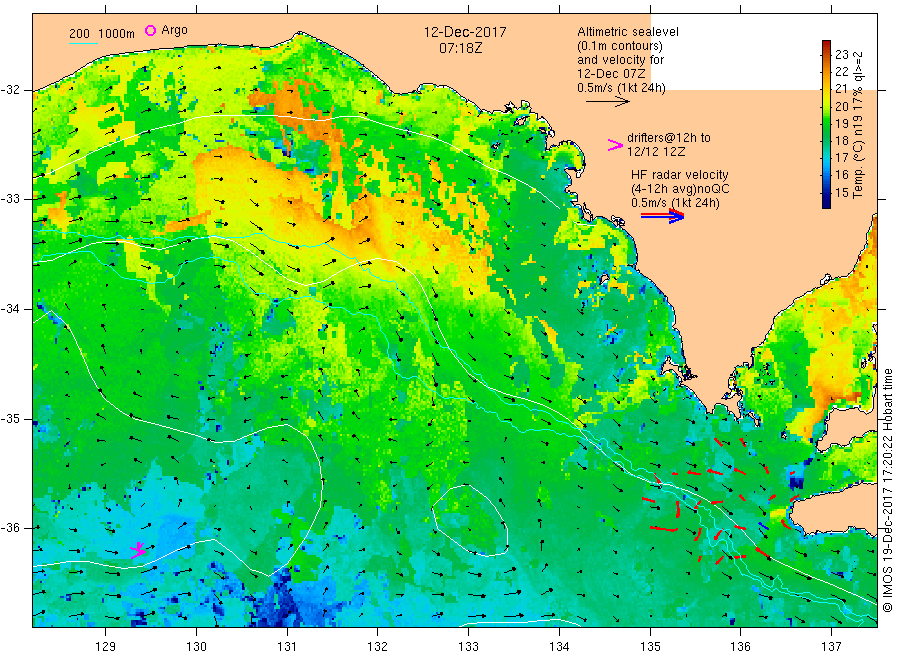Screen dimensions: 900x660
Task: Click the time label 07:18Z
Action: 460,48
